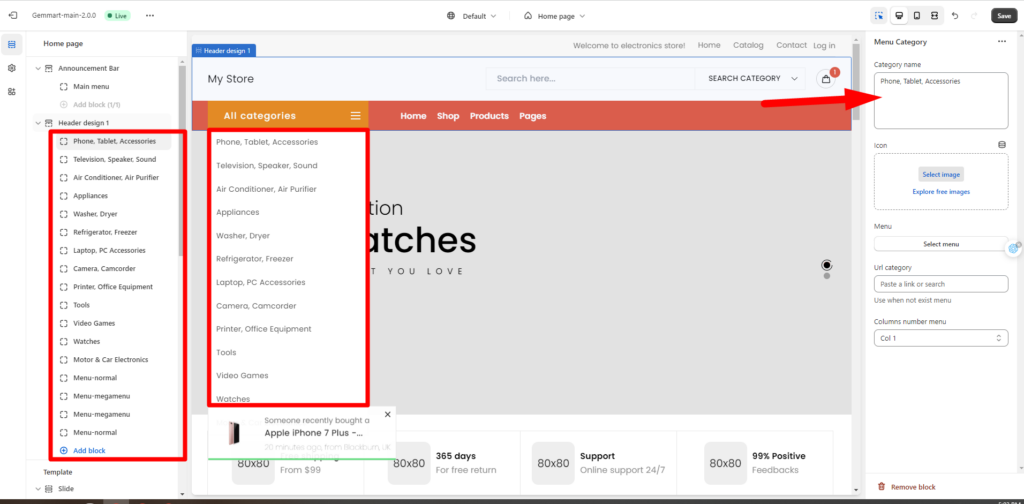1024x504 pixels.
Task: Click Contact in the top menu
Action: 792,45
